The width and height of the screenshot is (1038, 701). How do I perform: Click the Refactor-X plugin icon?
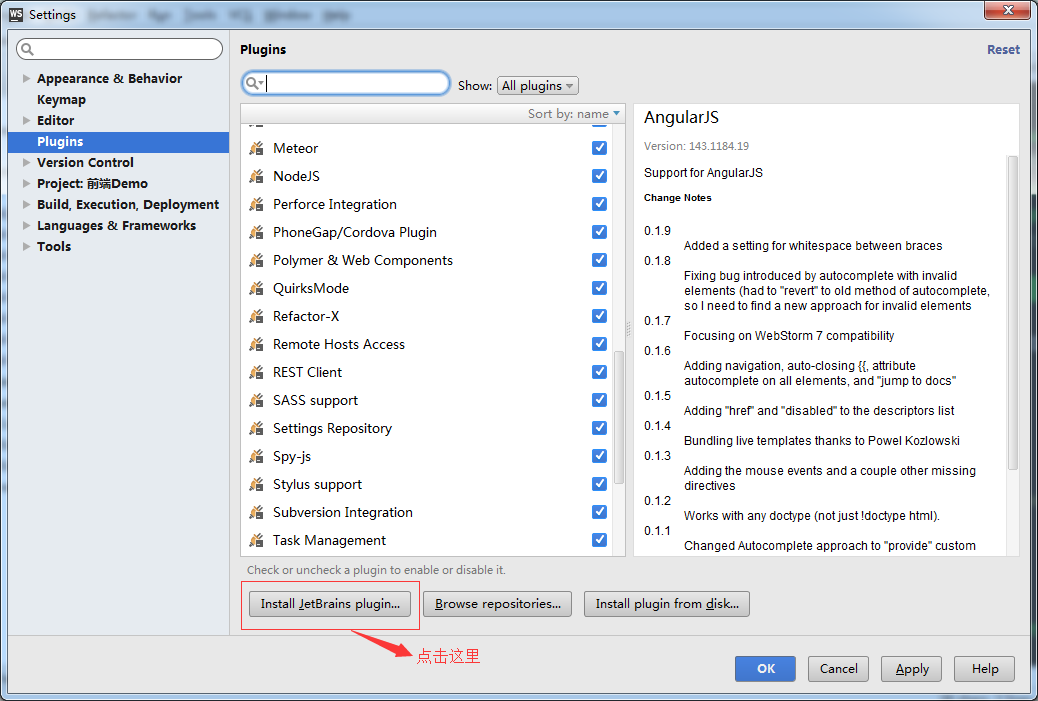click(256, 316)
